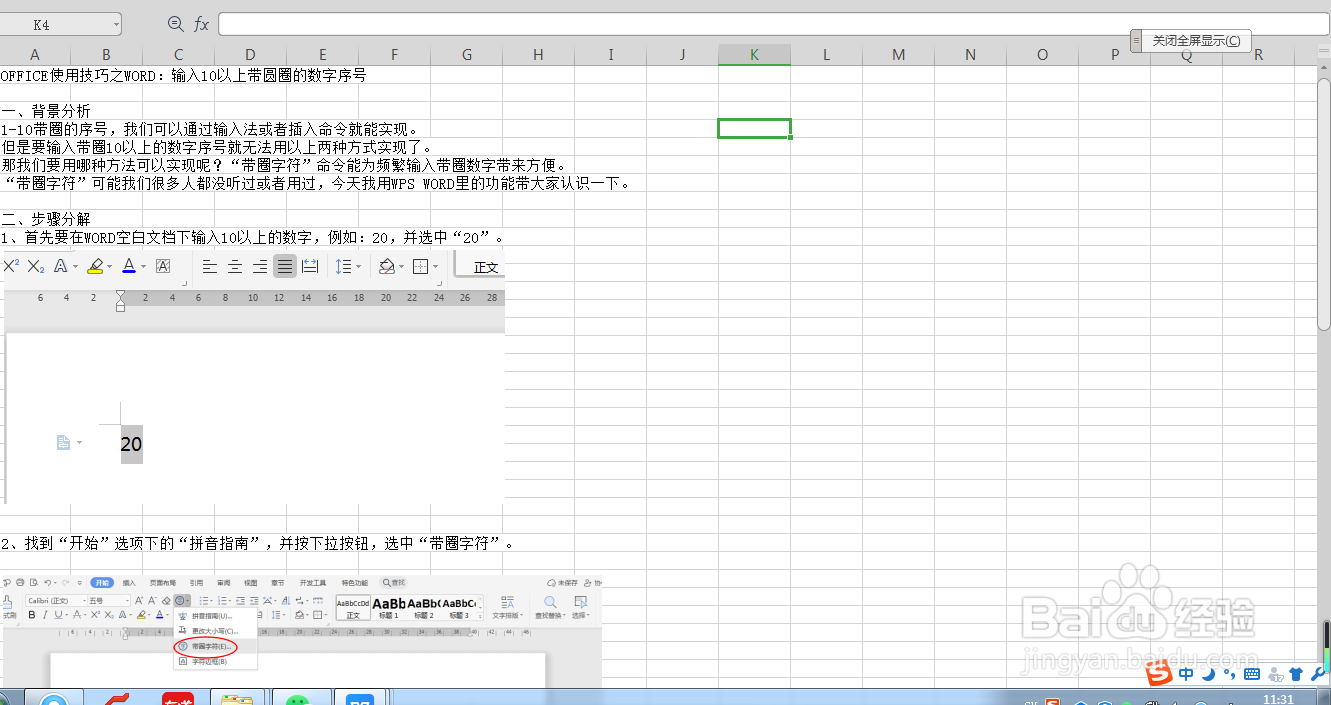
Task: Click the fx insert function icon
Action: (x=201, y=24)
